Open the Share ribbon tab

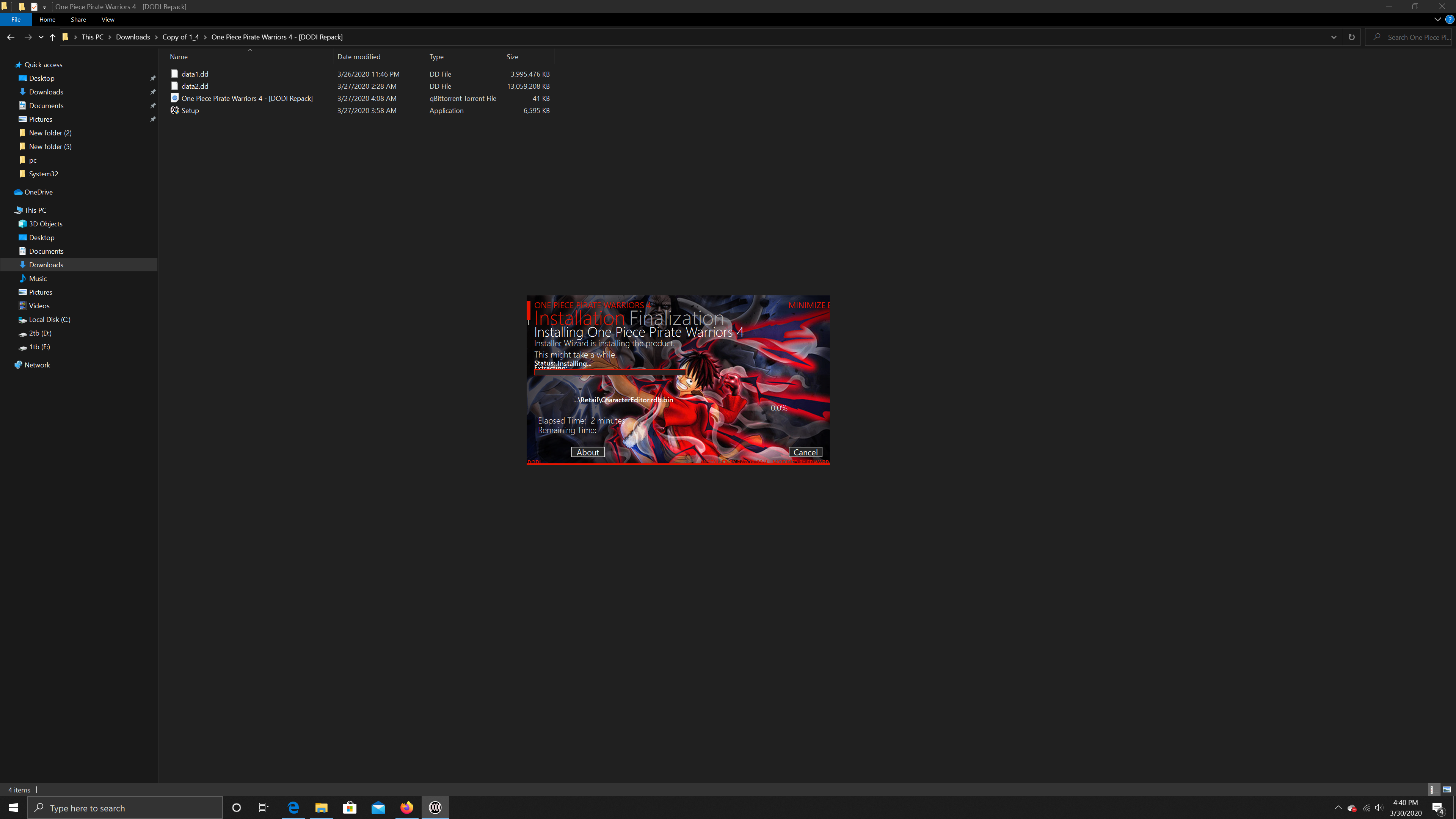[78, 19]
